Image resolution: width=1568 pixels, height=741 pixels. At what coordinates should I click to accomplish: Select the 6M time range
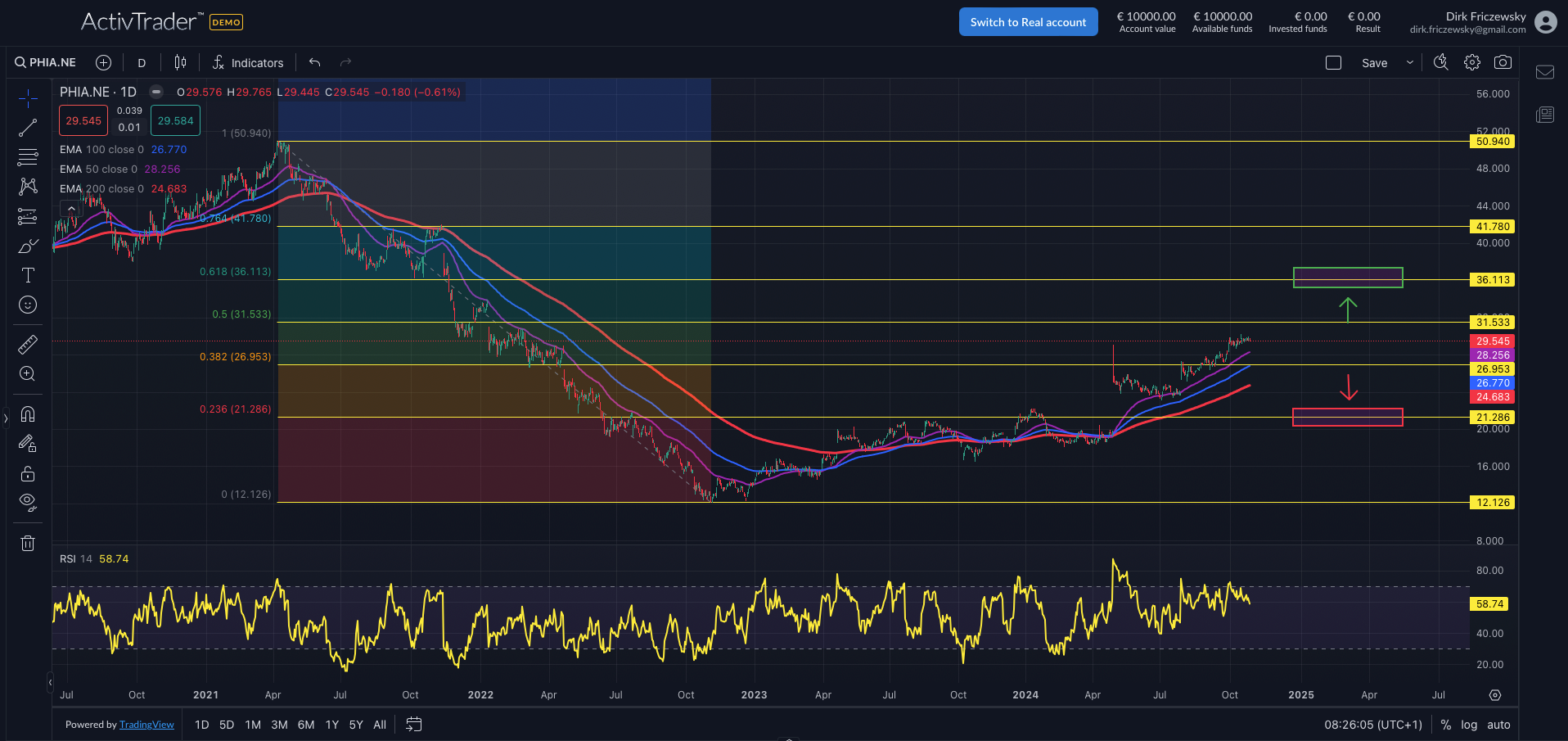306,725
